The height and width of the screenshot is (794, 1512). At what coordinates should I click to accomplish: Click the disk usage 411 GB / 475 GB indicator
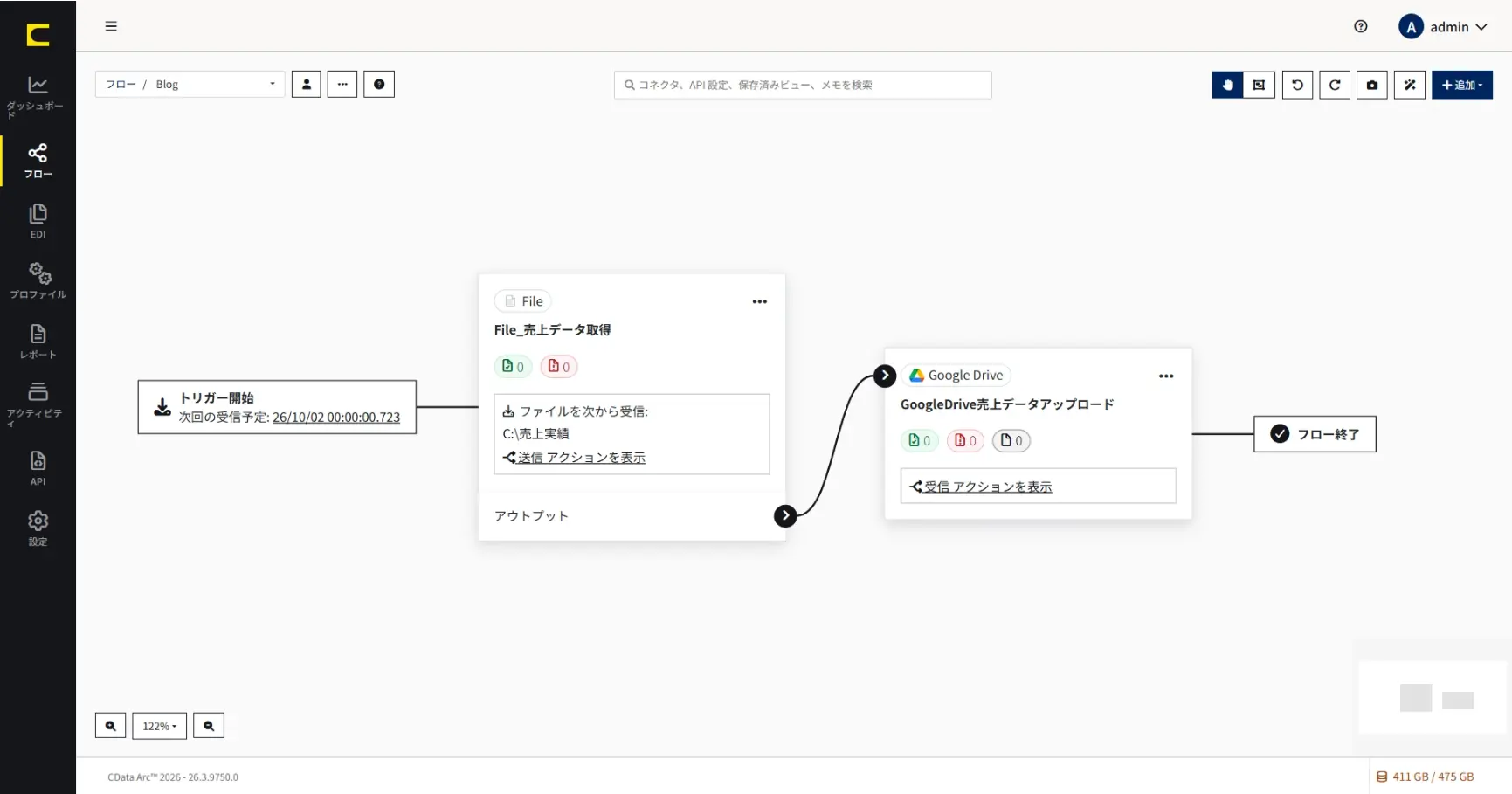pos(1425,777)
